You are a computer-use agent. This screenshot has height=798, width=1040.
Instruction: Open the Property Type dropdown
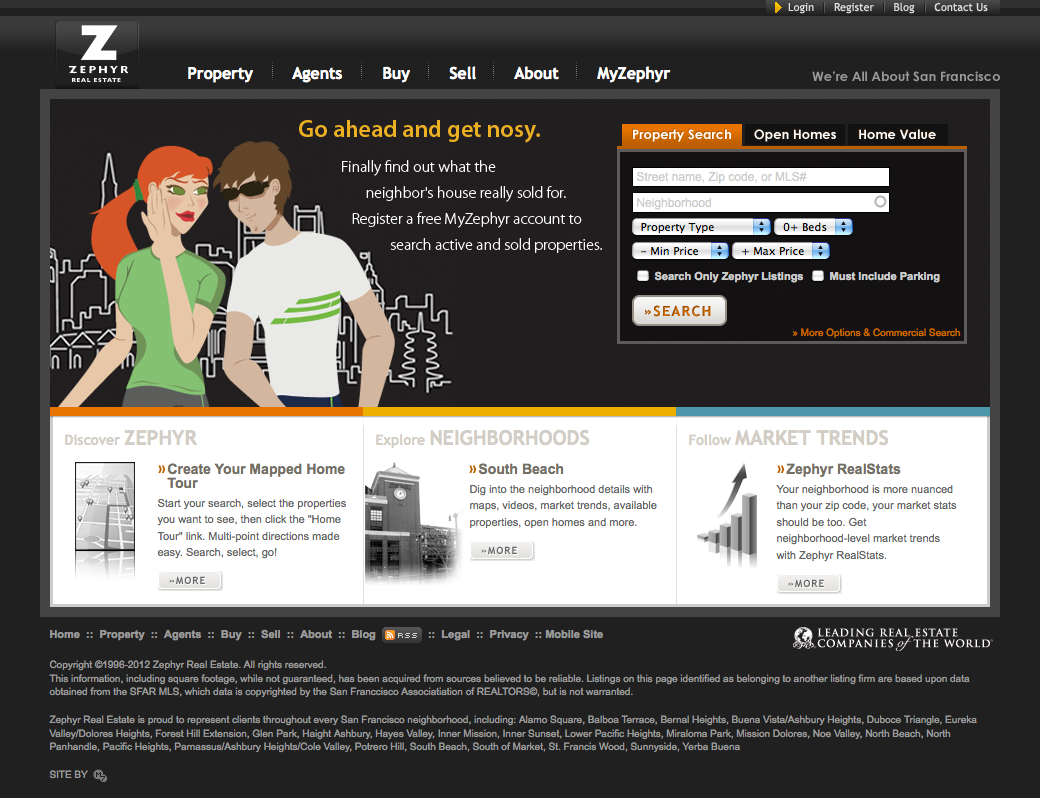(701, 227)
